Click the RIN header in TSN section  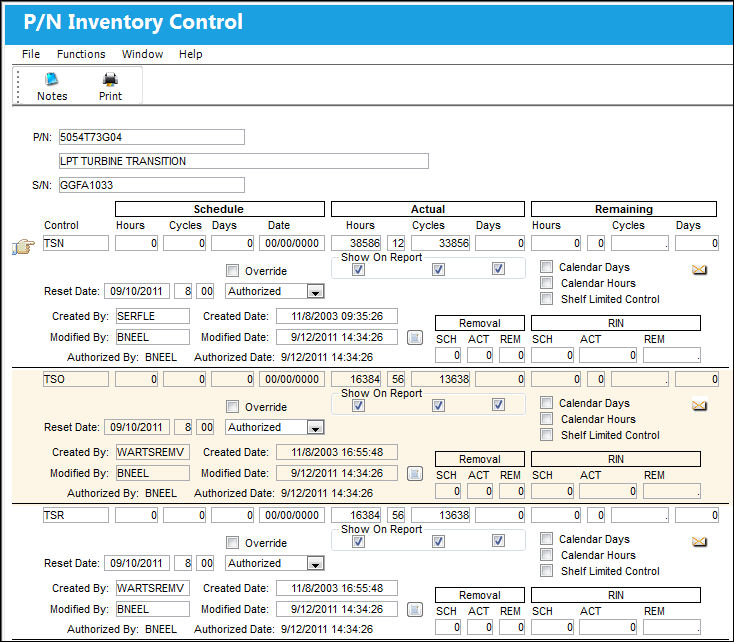[616, 323]
